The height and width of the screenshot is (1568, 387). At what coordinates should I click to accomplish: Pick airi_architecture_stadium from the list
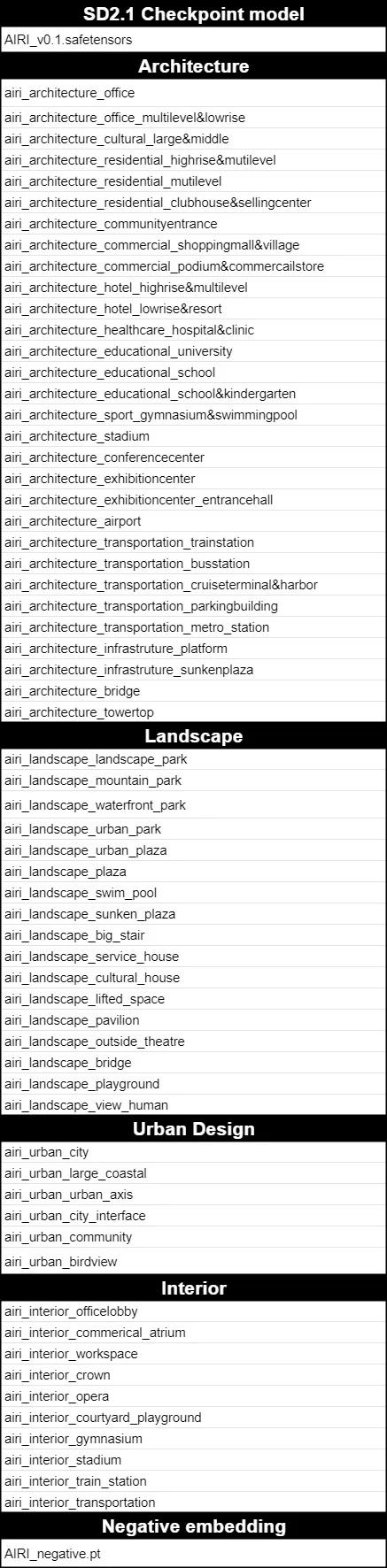pyautogui.click(x=193, y=436)
